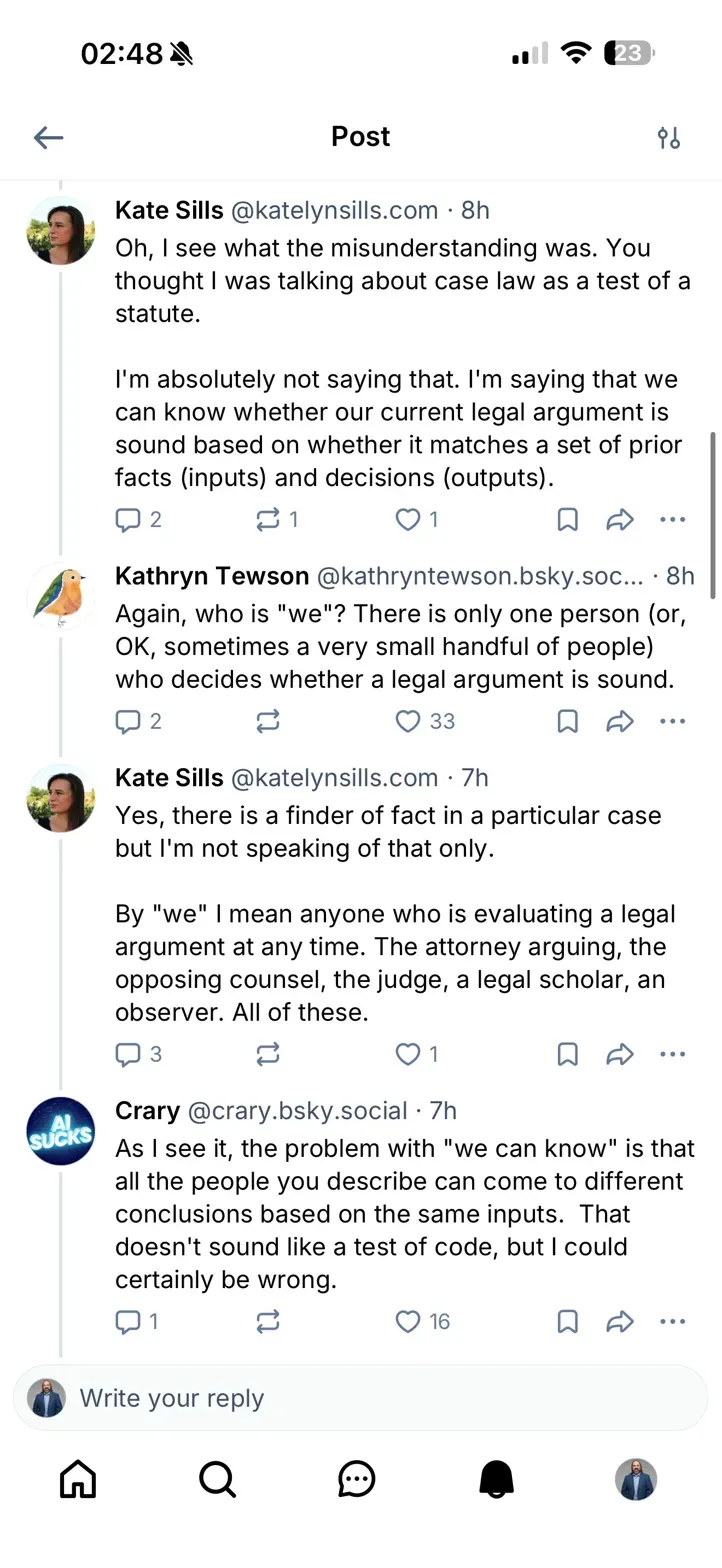The image size is (722, 1568).
Task: Share Crary's post using the share arrow
Action: click(620, 1321)
